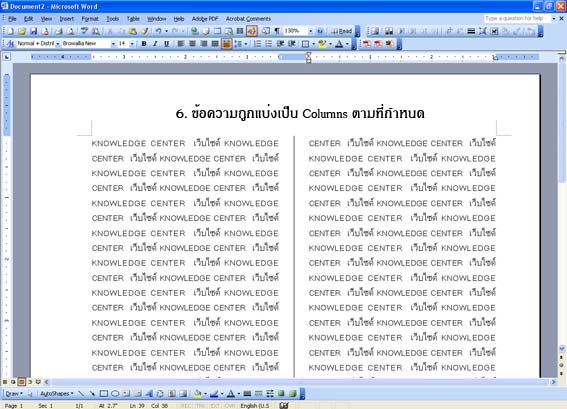Click the Font Color button
567x409 pixels.
coord(339,44)
